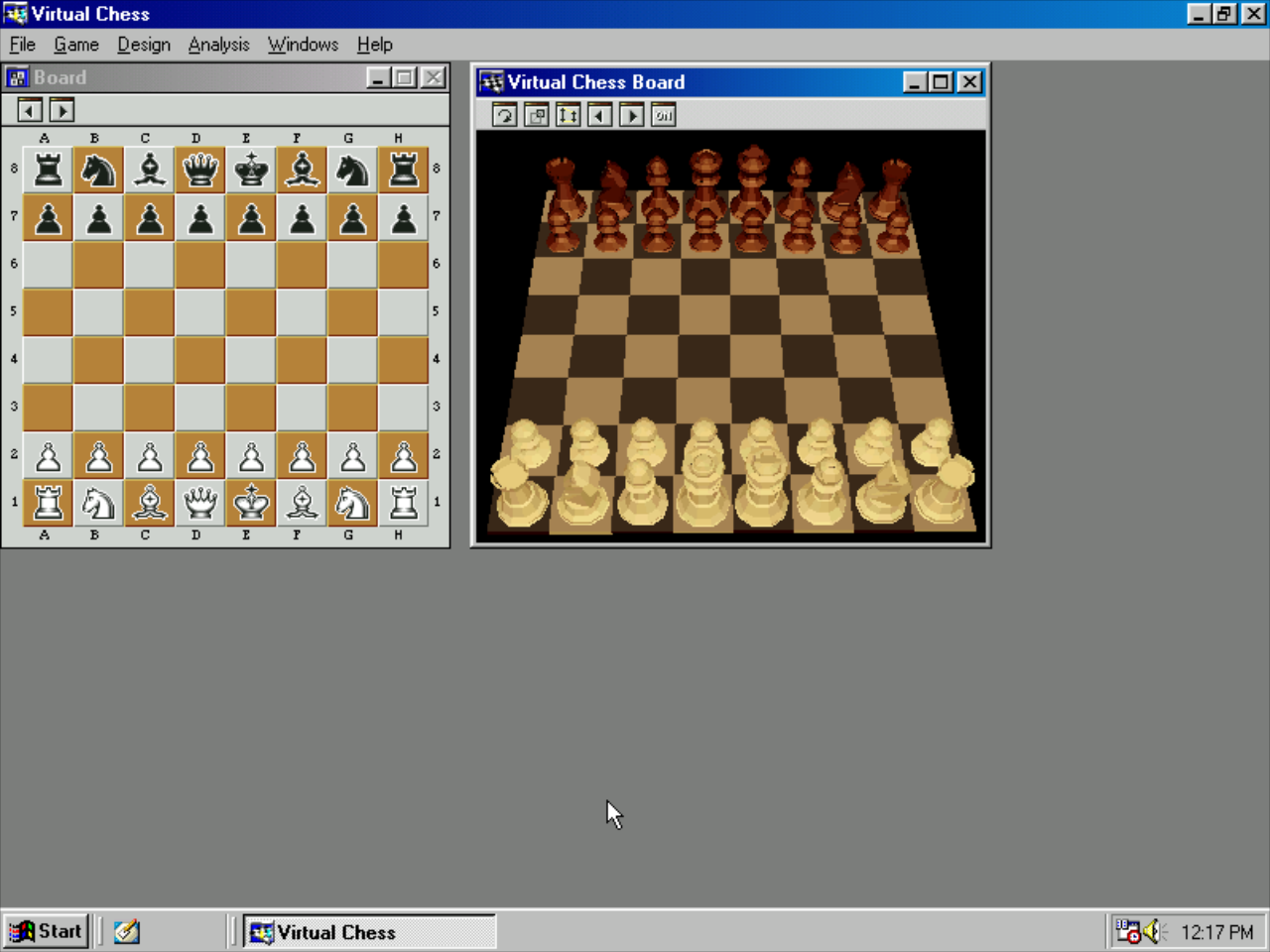The height and width of the screenshot is (952, 1270).
Task: Step back a move in Virtual Chess Board
Action: coord(599,115)
